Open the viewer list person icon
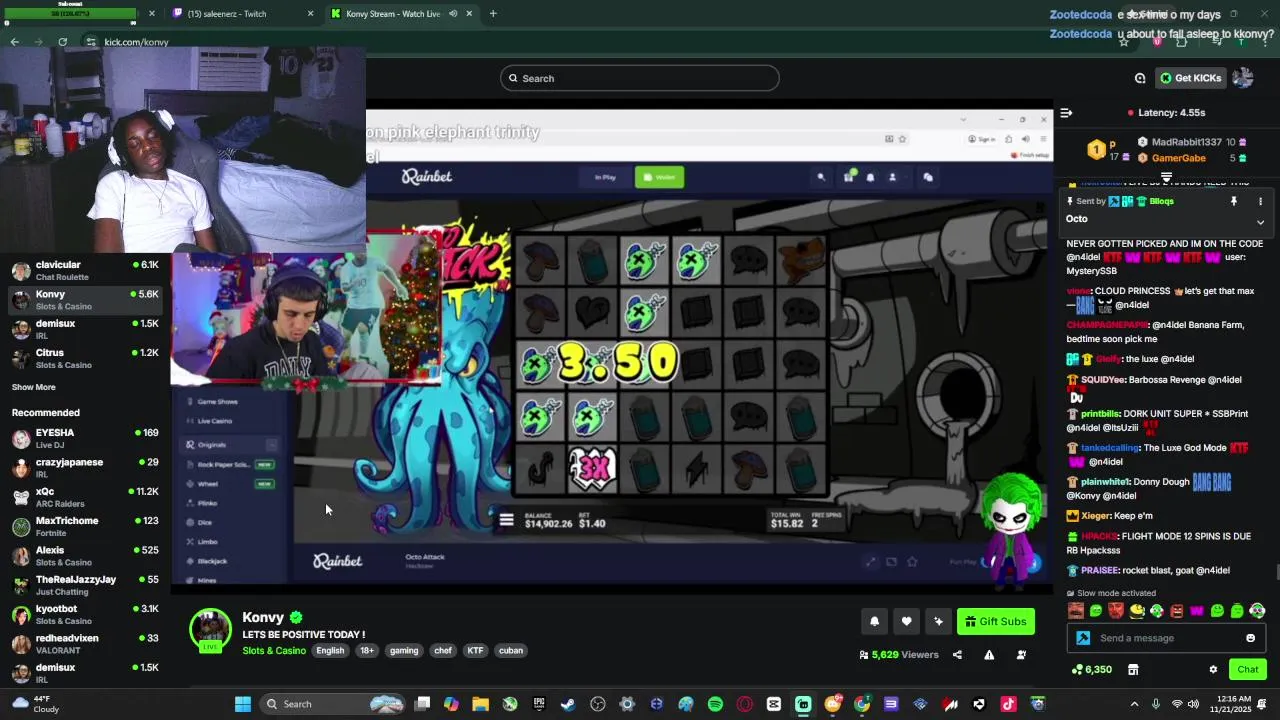This screenshot has height=720, width=1280. click(x=1021, y=655)
